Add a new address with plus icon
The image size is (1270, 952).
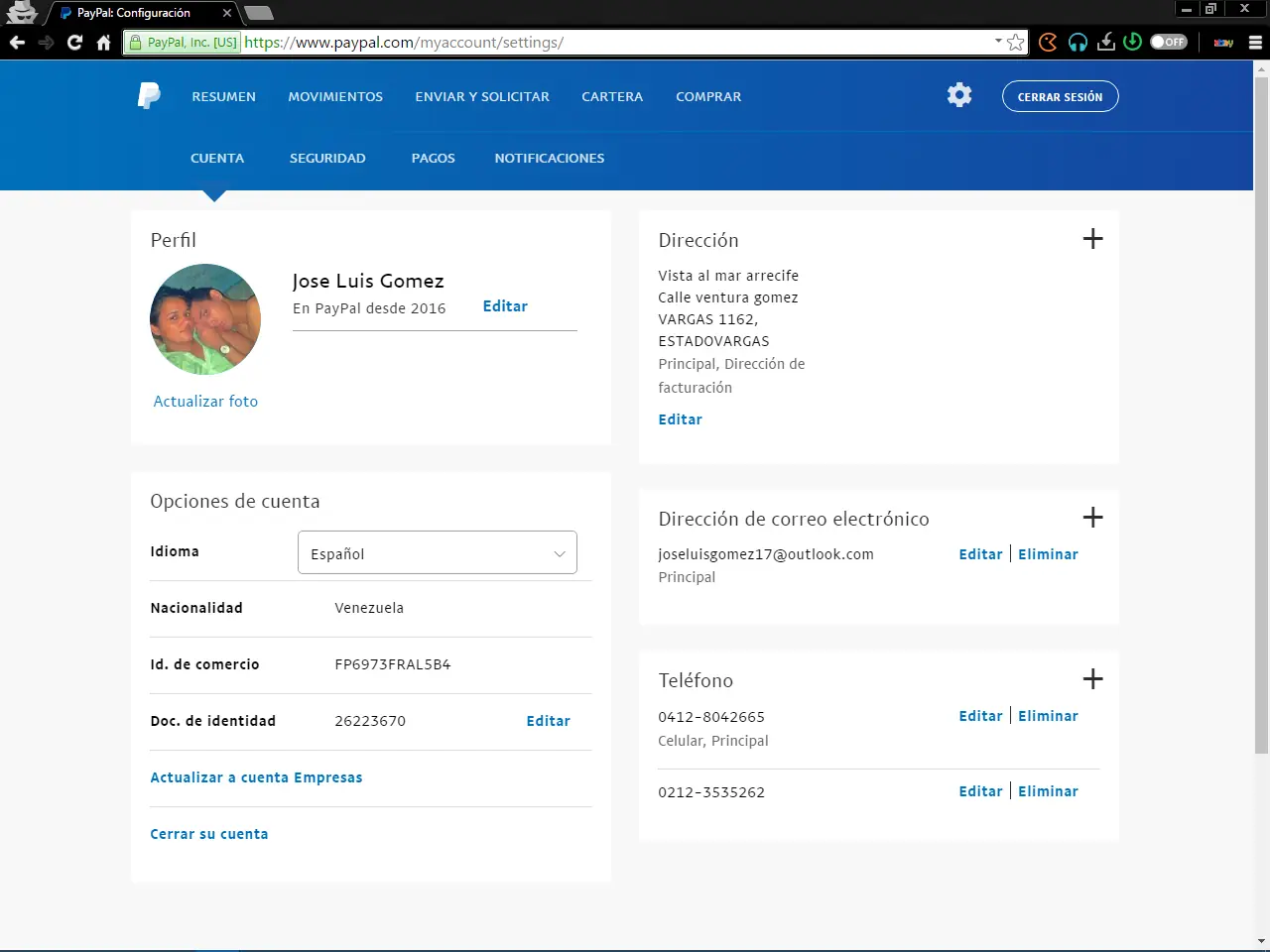pos(1092,239)
